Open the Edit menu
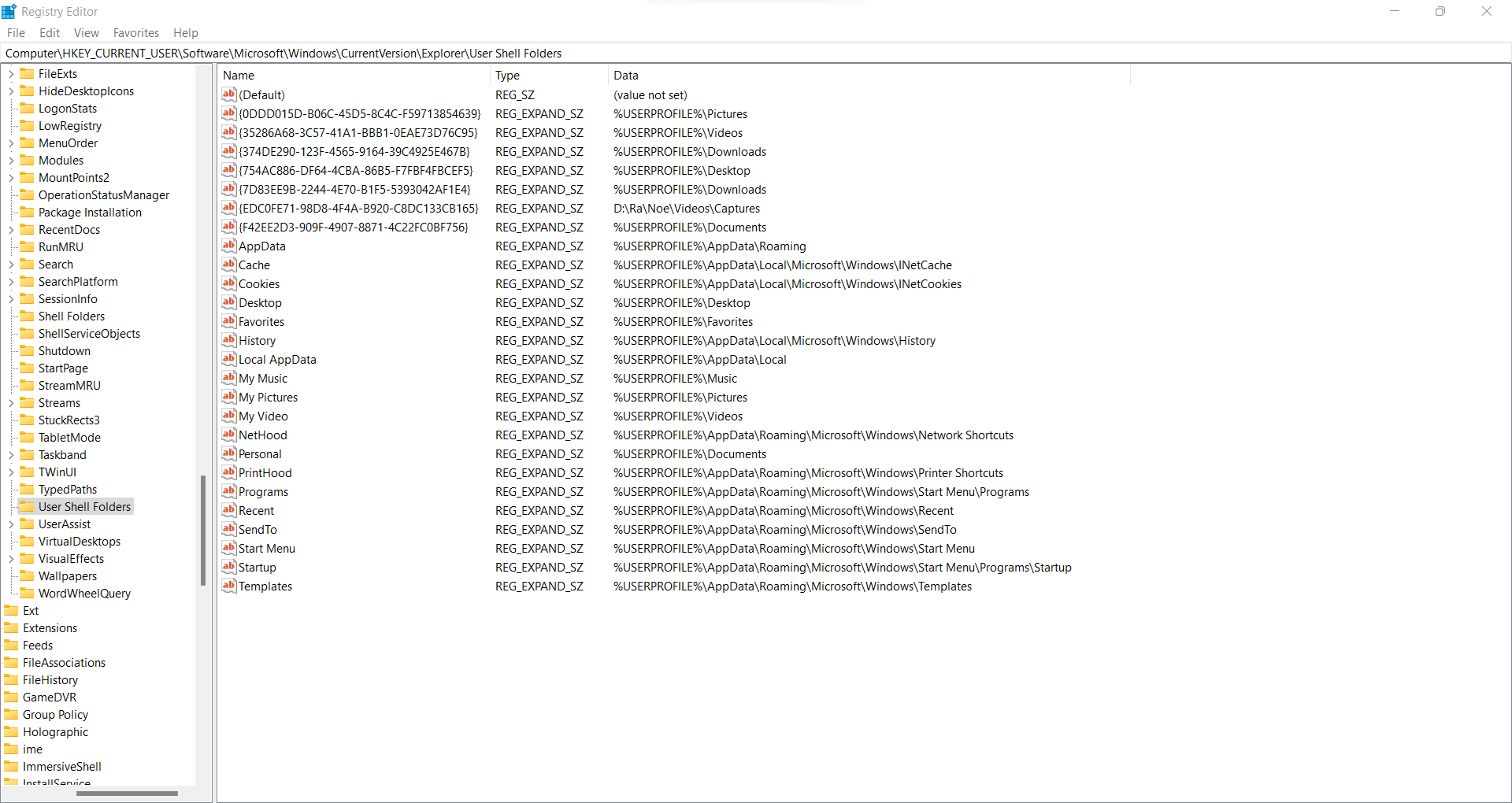 (x=50, y=32)
